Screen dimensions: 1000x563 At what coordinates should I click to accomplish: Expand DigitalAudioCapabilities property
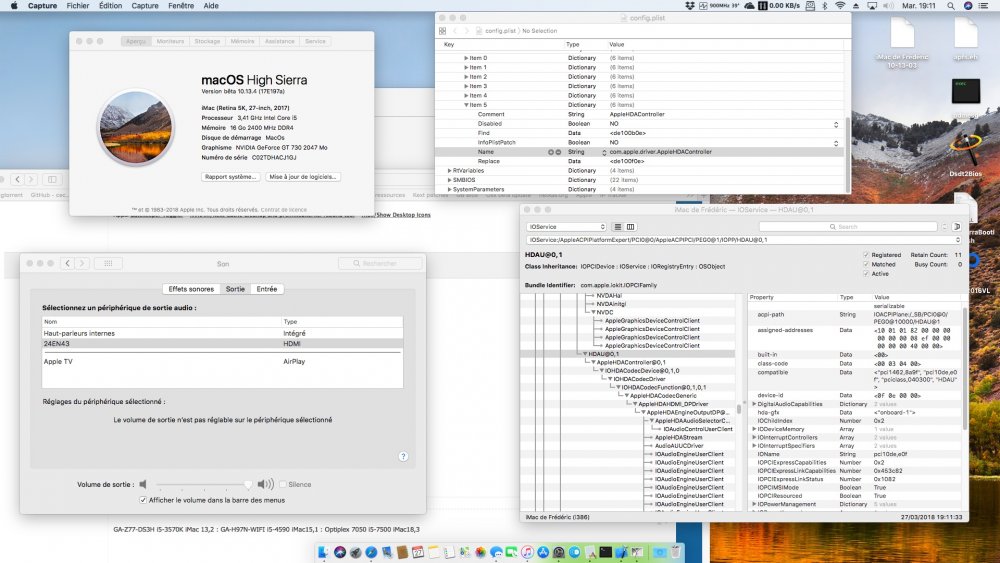[754, 404]
